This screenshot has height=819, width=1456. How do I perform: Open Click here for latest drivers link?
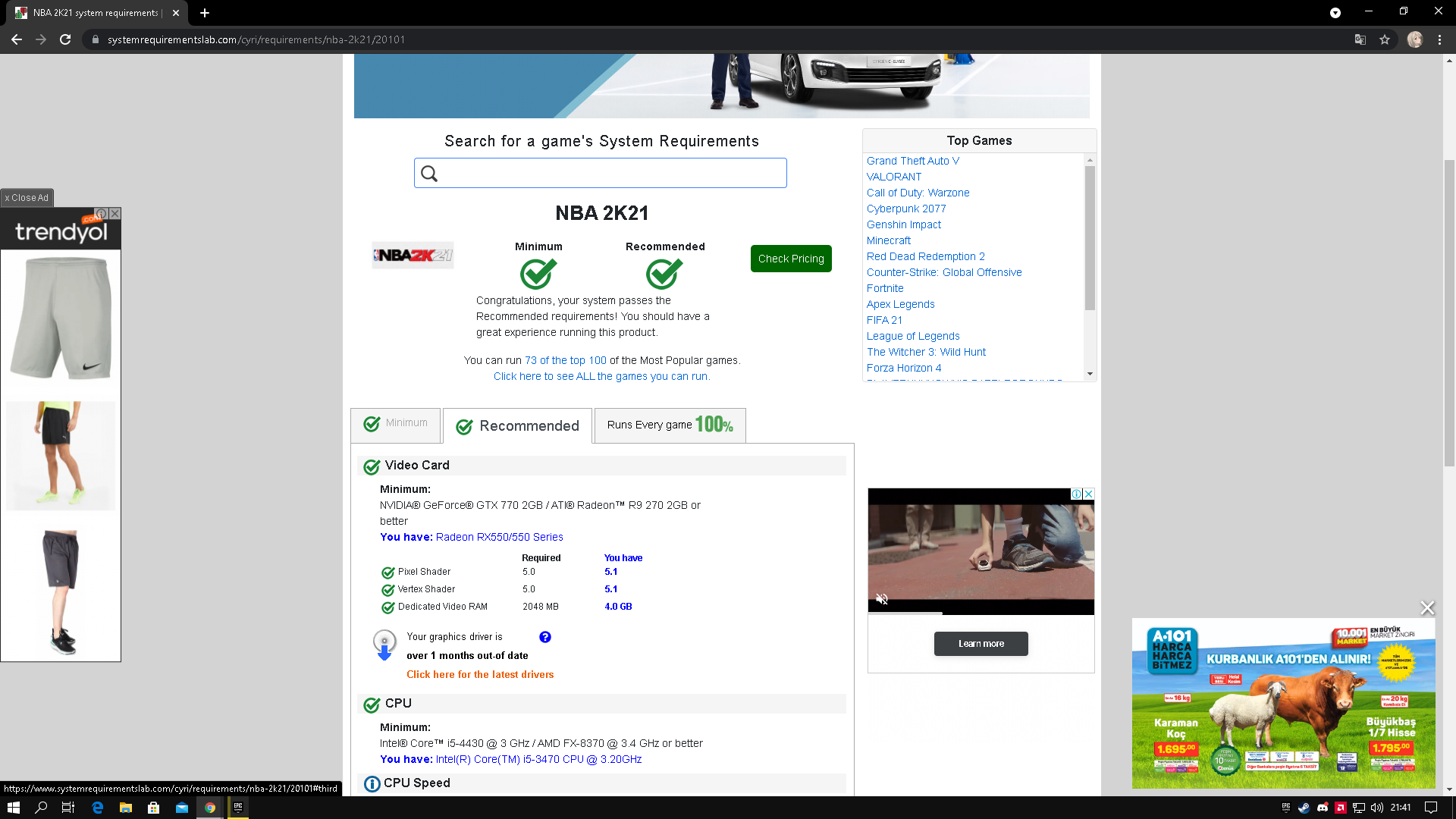pos(480,674)
